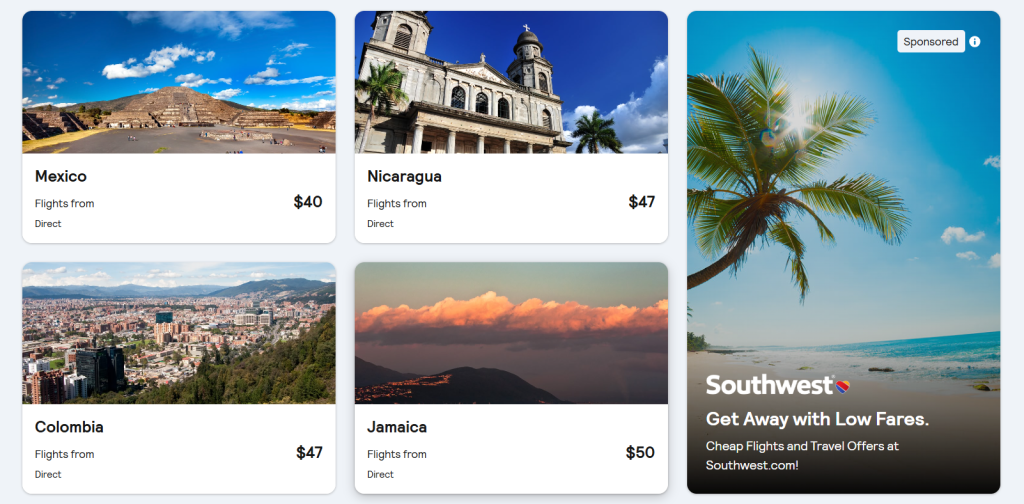The width and height of the screenshot is (1024, 504).
Task: Open the Nicaragua cathedral photo
Action: 511,82
